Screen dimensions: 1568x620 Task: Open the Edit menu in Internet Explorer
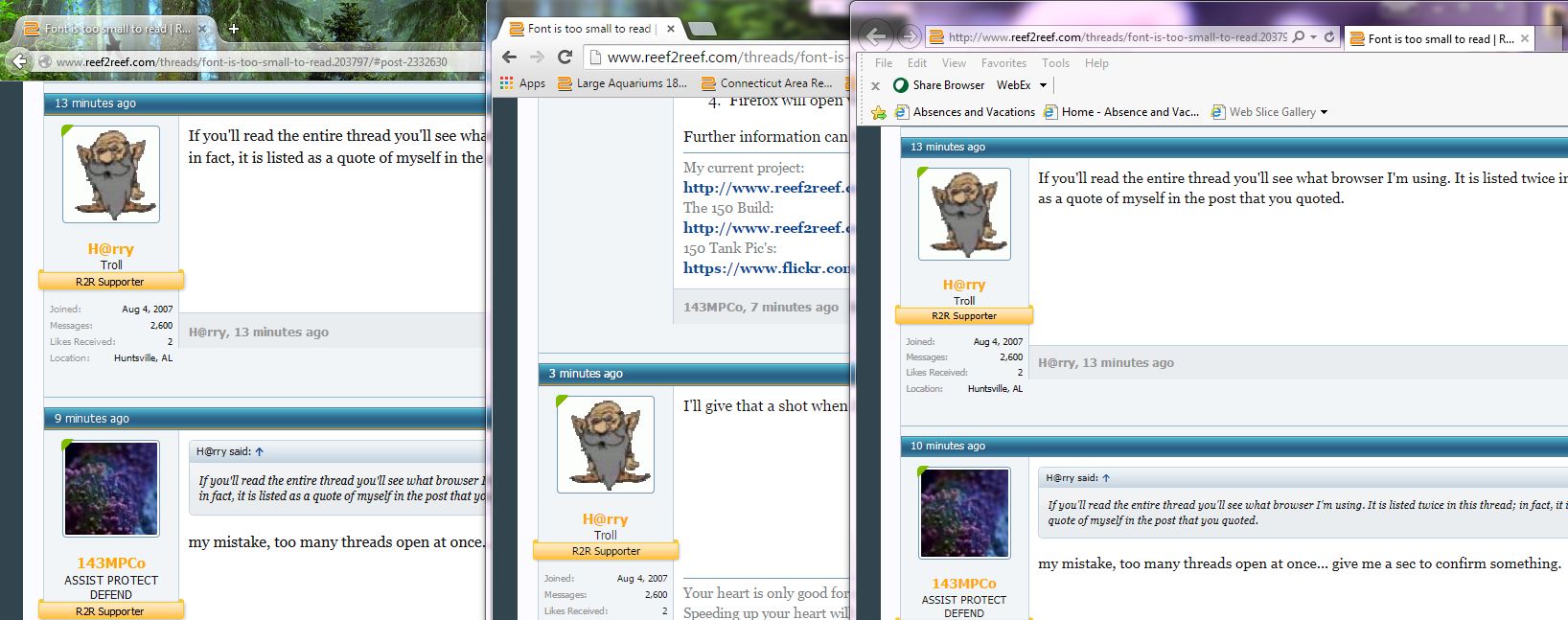(917, 63)
